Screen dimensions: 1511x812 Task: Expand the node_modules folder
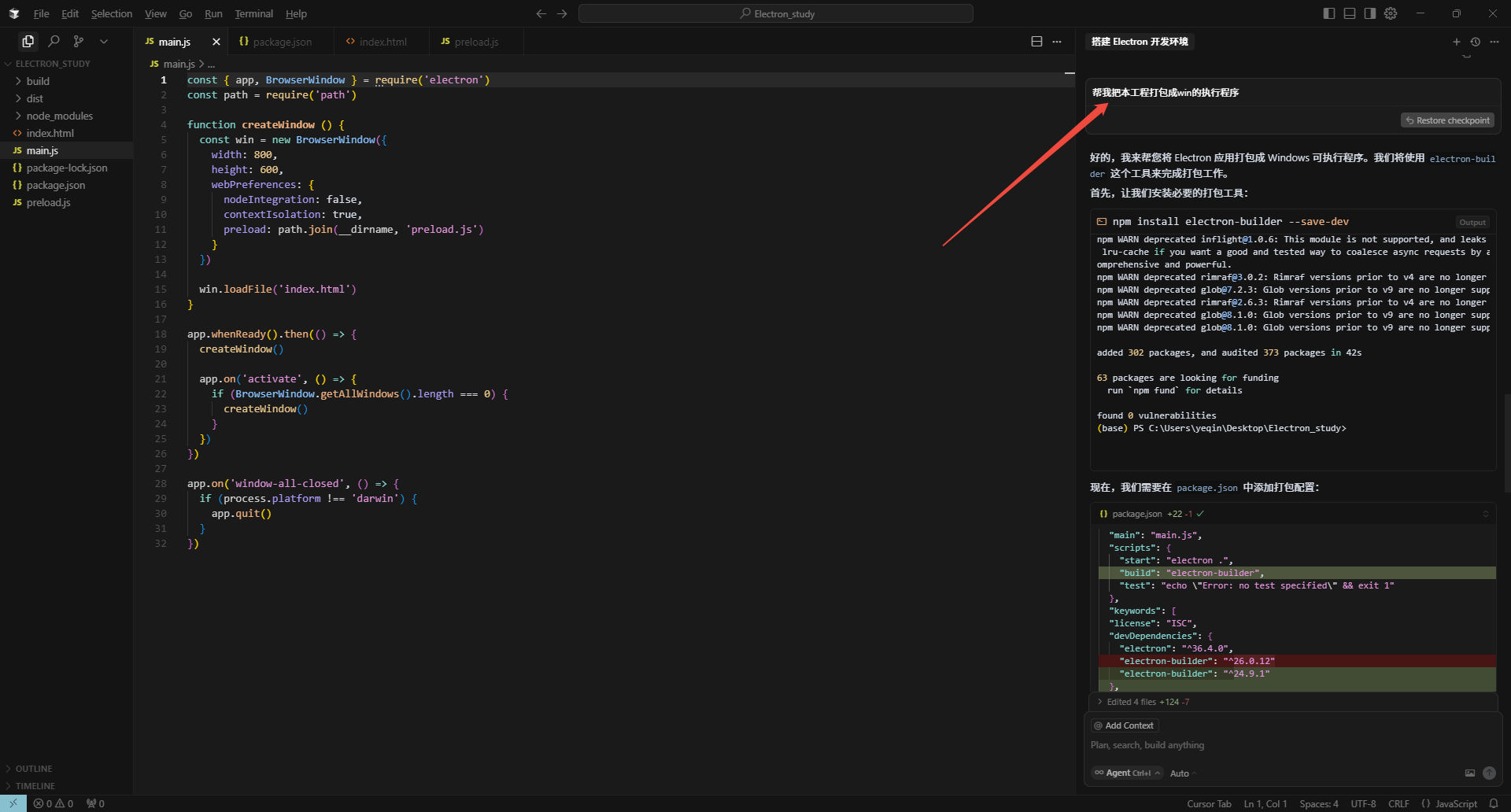point(59,116)
